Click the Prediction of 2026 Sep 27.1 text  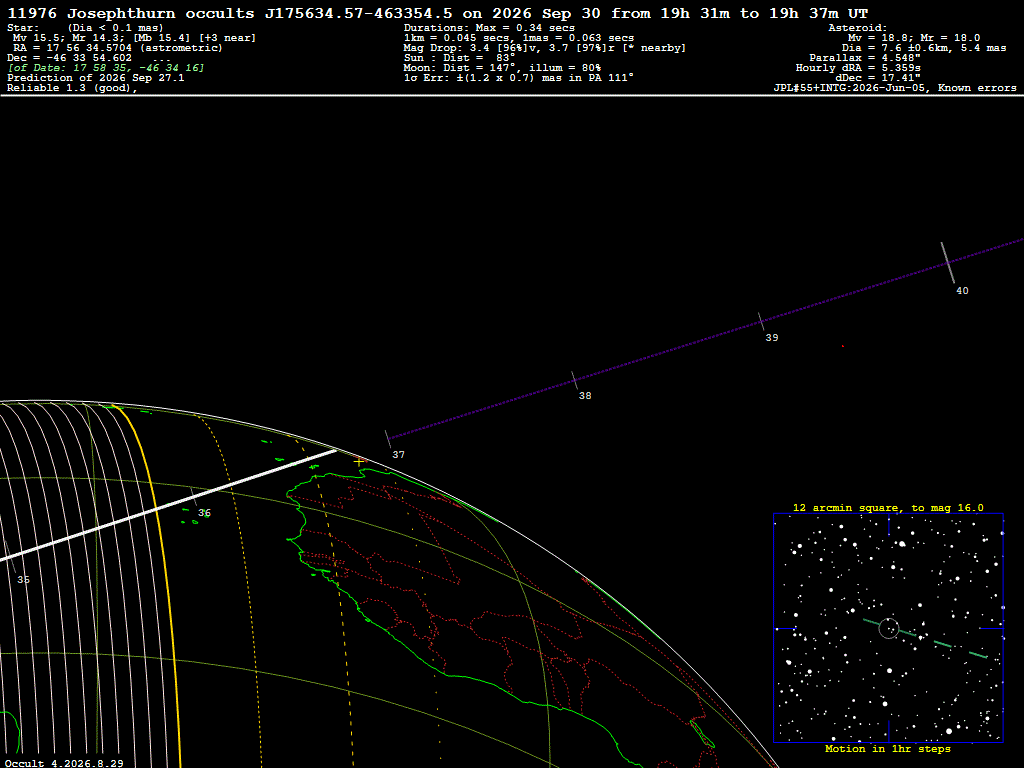[95, 78]
